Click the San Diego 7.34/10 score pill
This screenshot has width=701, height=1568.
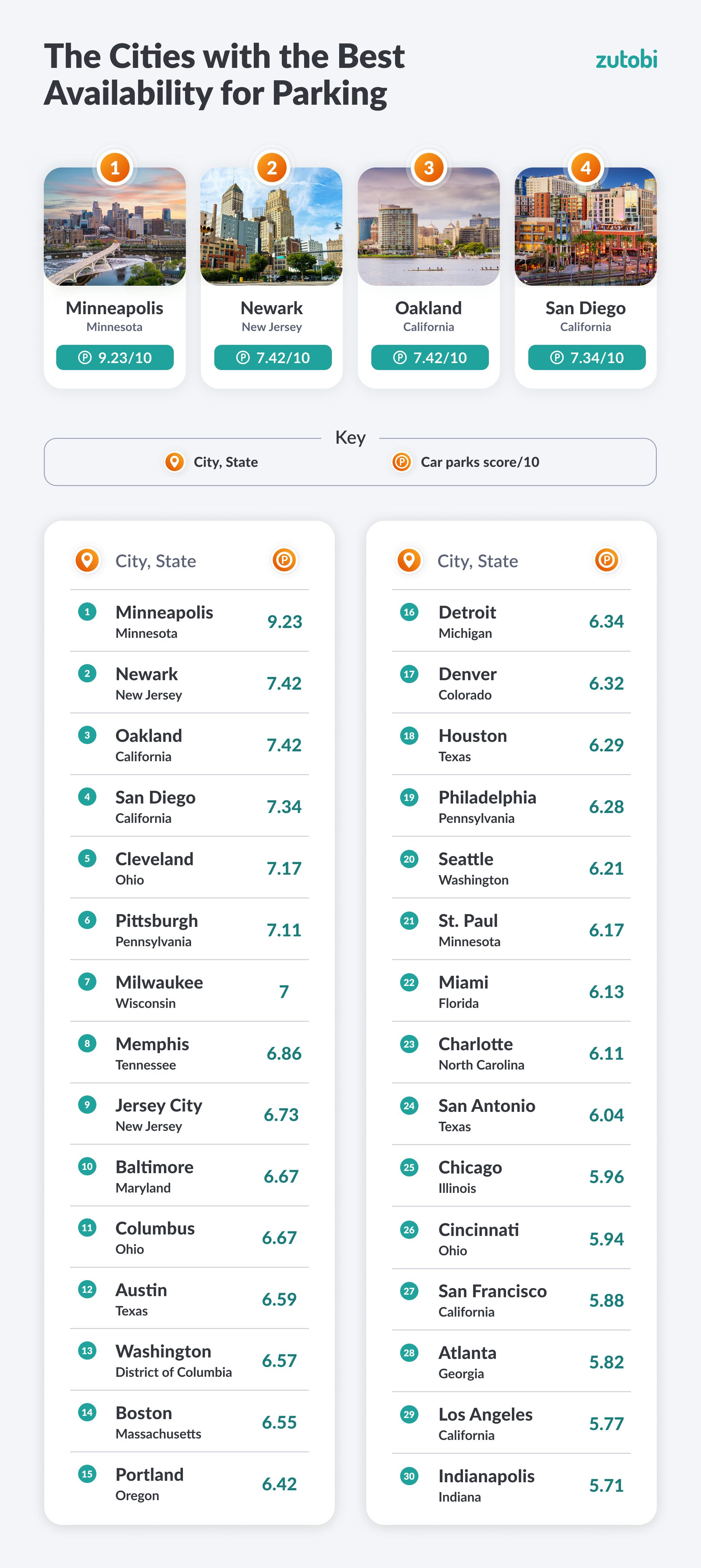coord(586,357)
